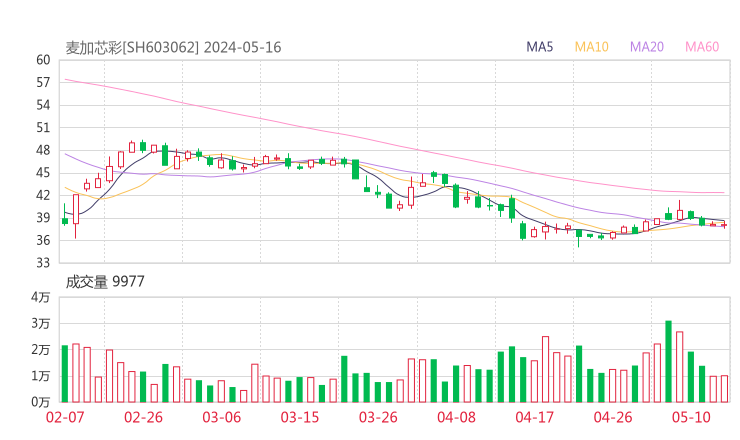Click the 04-26 date axis label
Screen dimensions: 740x440
tap(613, 417)
